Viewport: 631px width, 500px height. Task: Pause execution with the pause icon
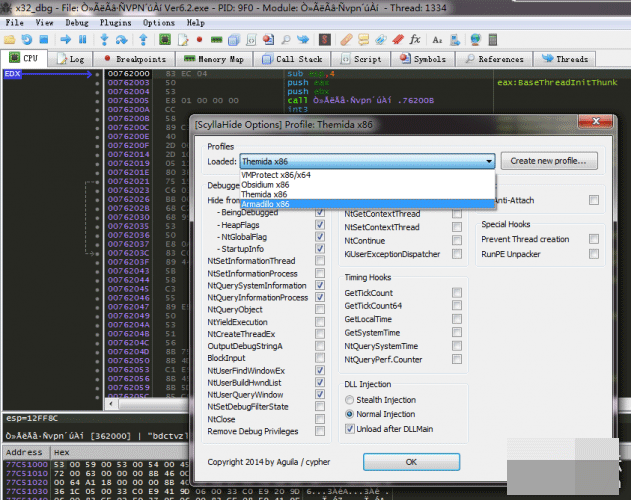(x=83, y=39)
